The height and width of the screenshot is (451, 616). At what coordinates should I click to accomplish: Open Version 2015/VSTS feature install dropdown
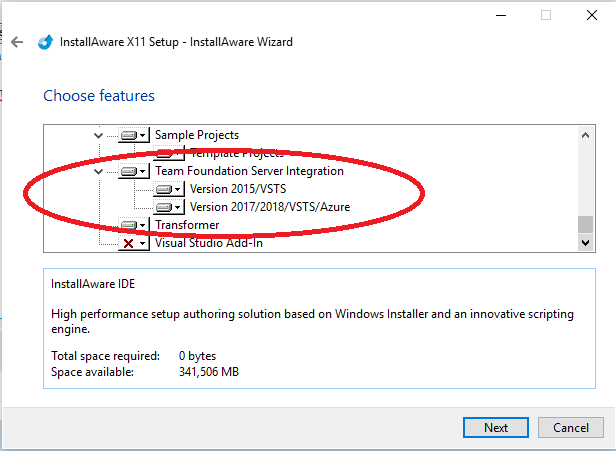tap(169, 190)
